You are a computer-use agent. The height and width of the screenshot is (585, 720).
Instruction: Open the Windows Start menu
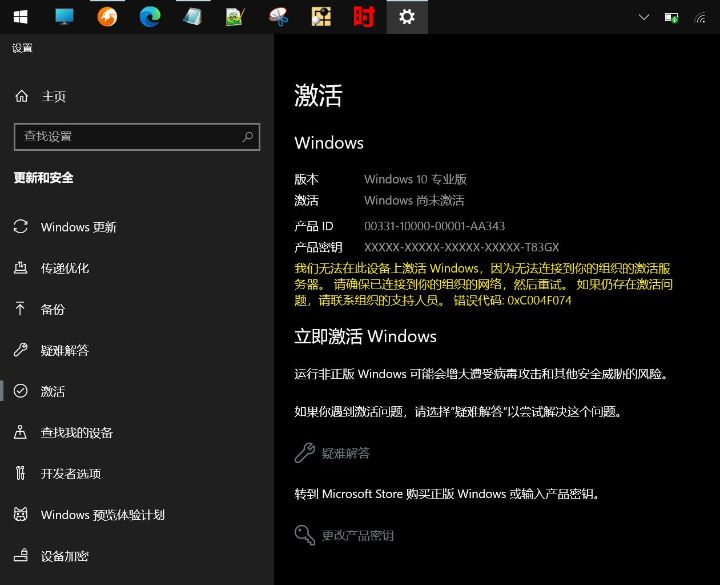pos(21,17)
